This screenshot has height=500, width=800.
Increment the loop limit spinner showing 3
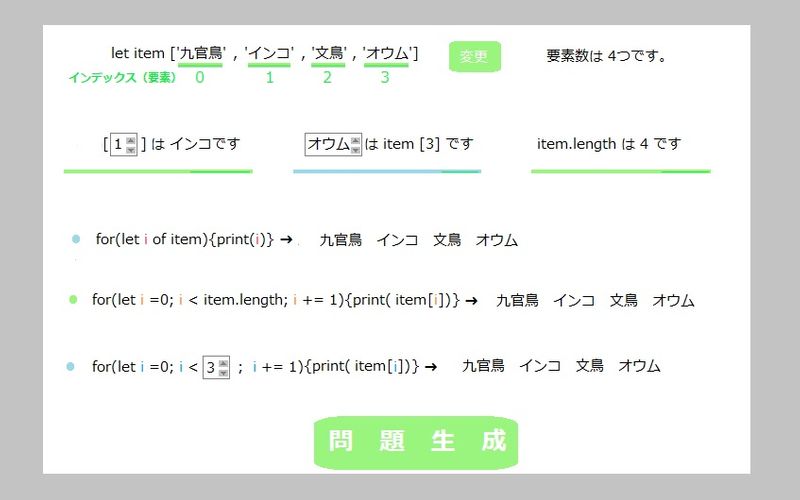point(223,362)
